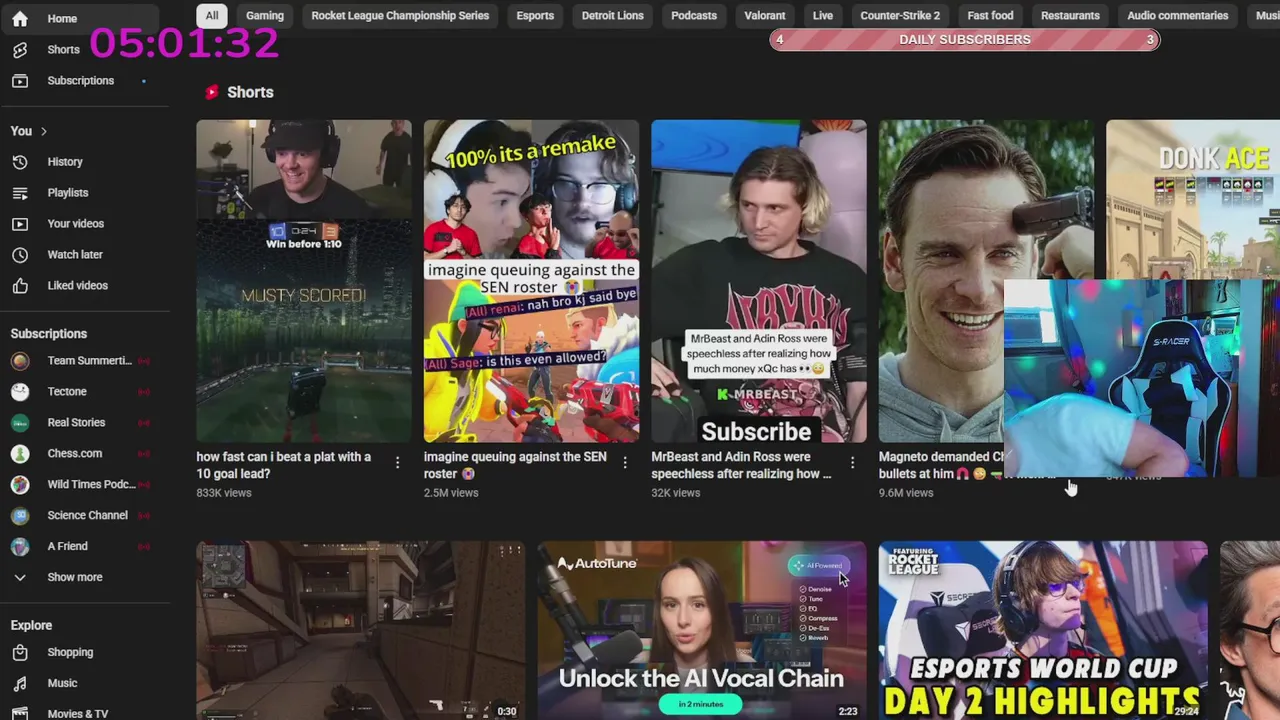Select the All filter chip

pos(212,15)
